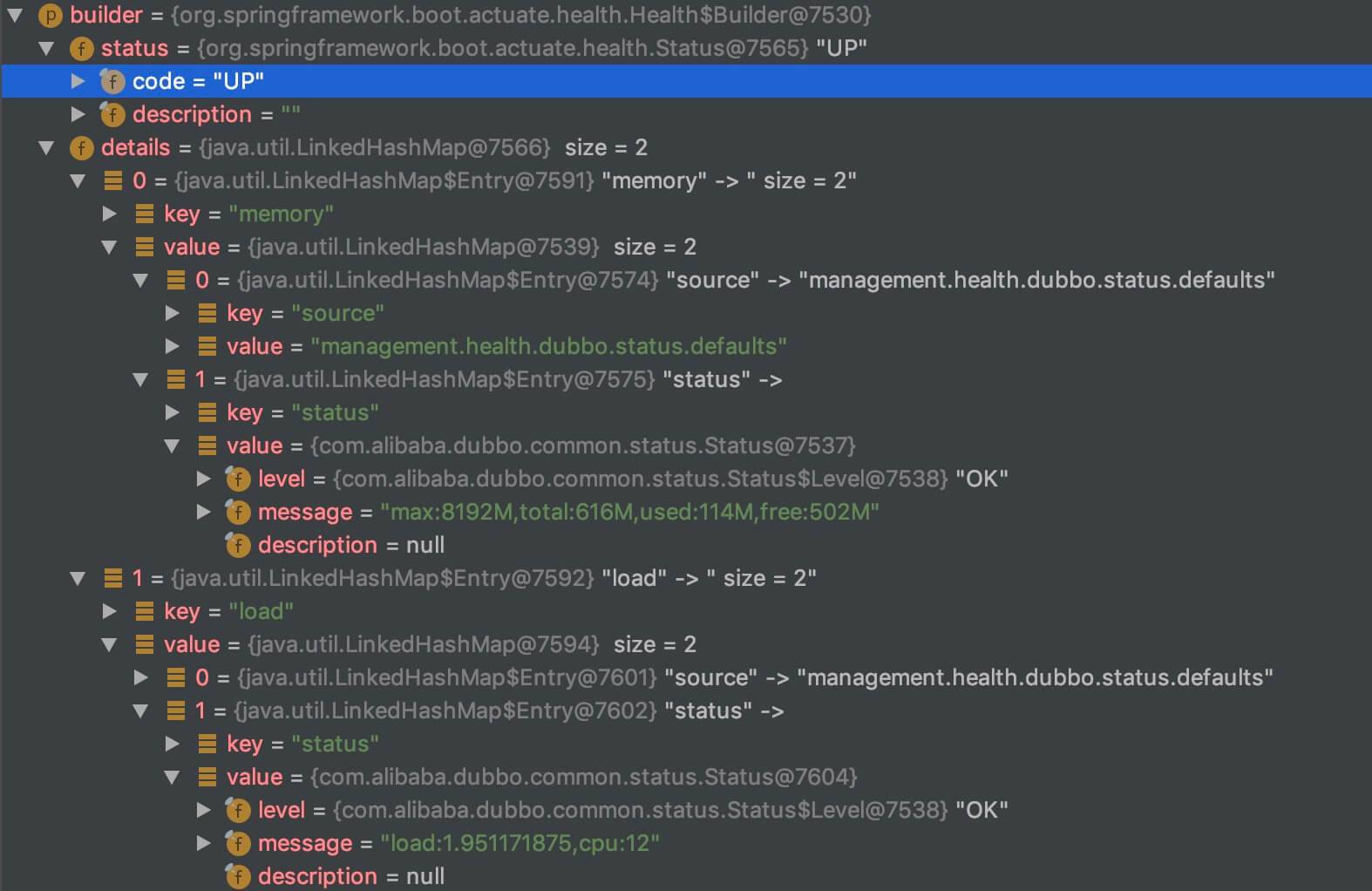Click the entry icon of Entry@7601
1372x891 pixels.
(x=175, y=677)
